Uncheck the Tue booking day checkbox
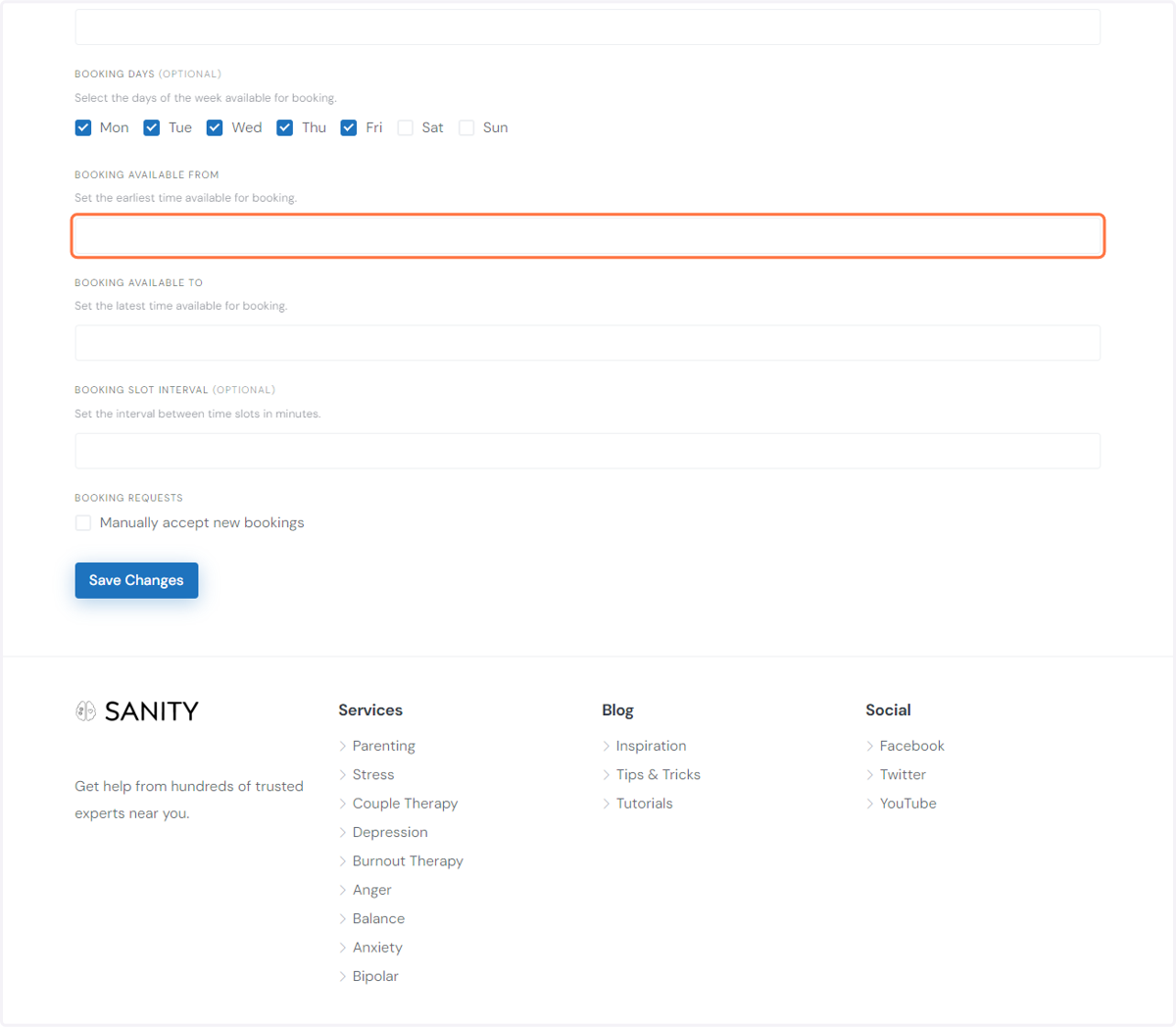 pyautogui.click(x=152, y=128)
